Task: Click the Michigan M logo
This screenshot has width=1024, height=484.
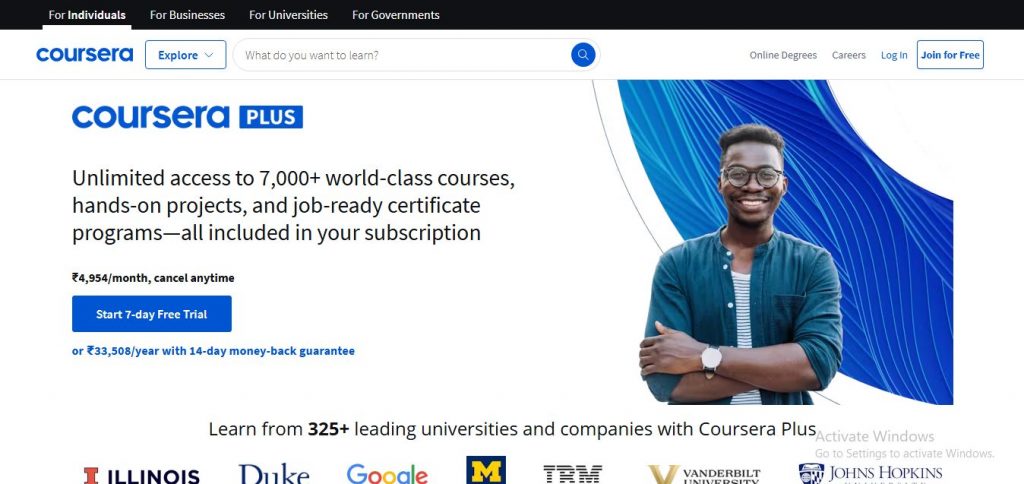Action: tap(486, 470)
